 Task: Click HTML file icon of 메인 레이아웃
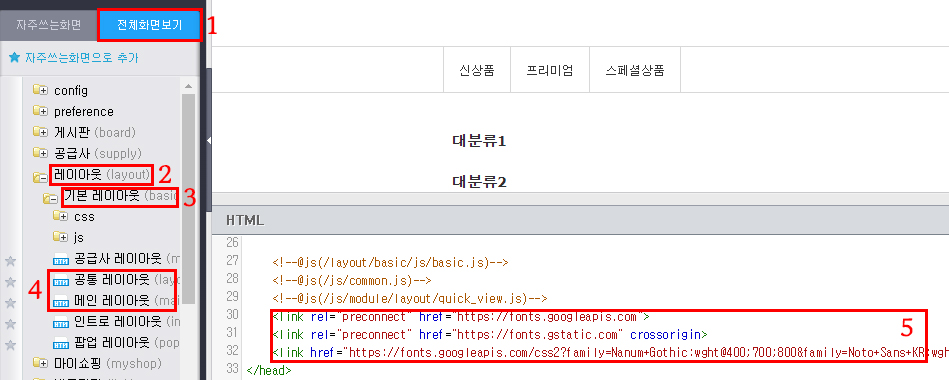click(x=61, y=302)
